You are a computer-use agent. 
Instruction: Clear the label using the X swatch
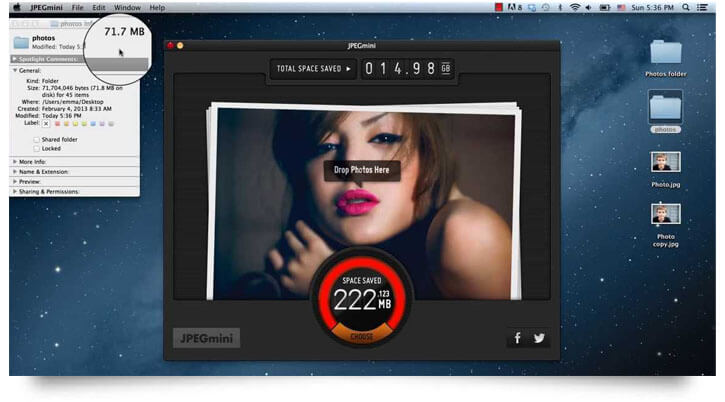coord(46,124)
